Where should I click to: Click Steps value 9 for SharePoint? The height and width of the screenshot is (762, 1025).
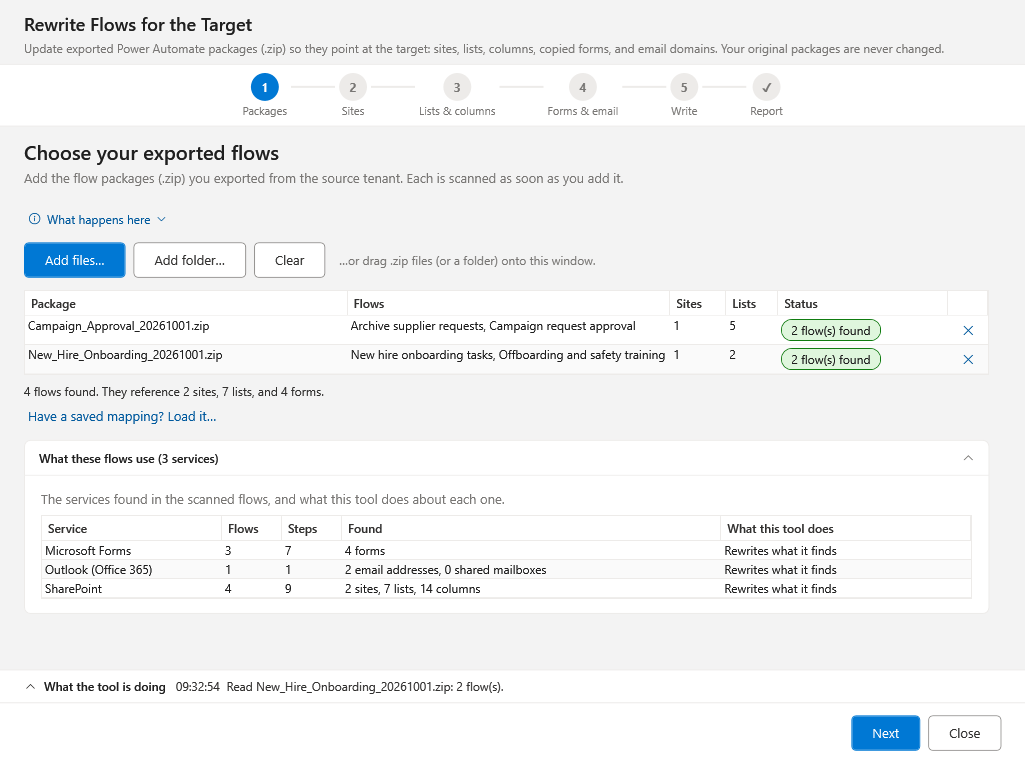(288, 588)
